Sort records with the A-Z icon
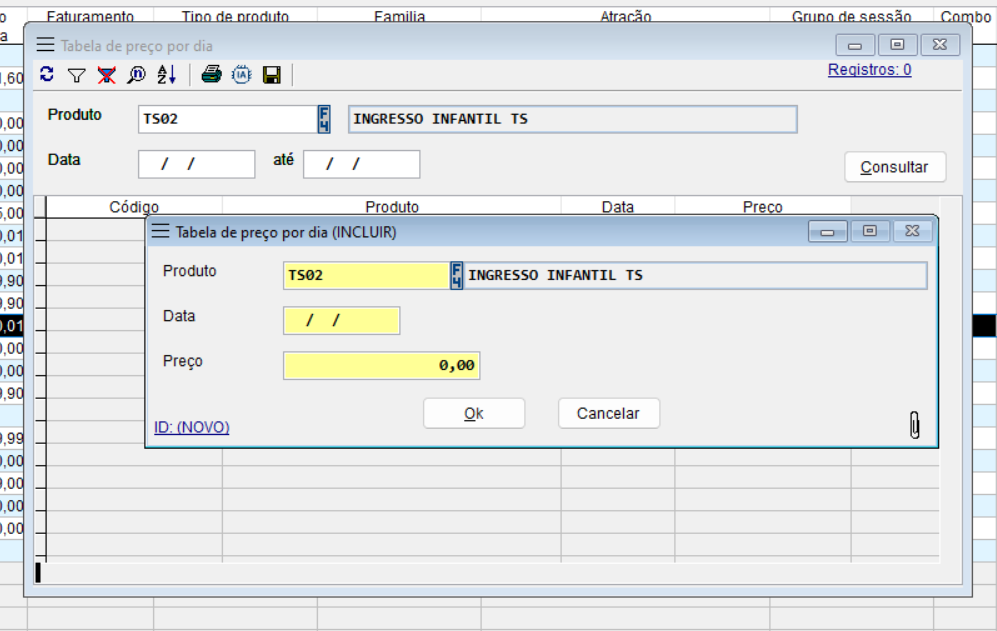Viewport: 997px width, 631px height. coord(166,75)
